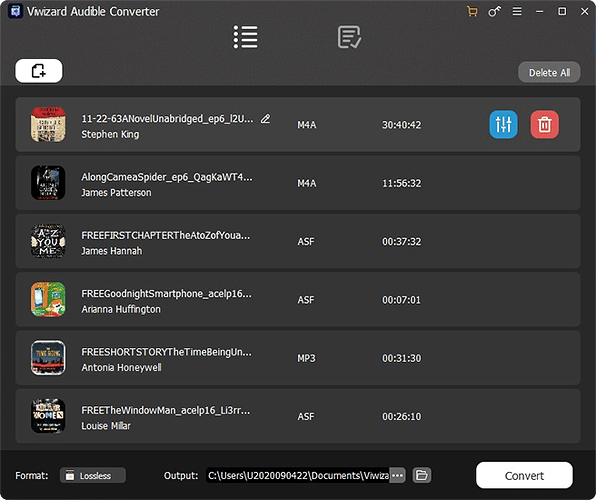Click the ASF label in Arianna Huffington row

coord(306,300)
